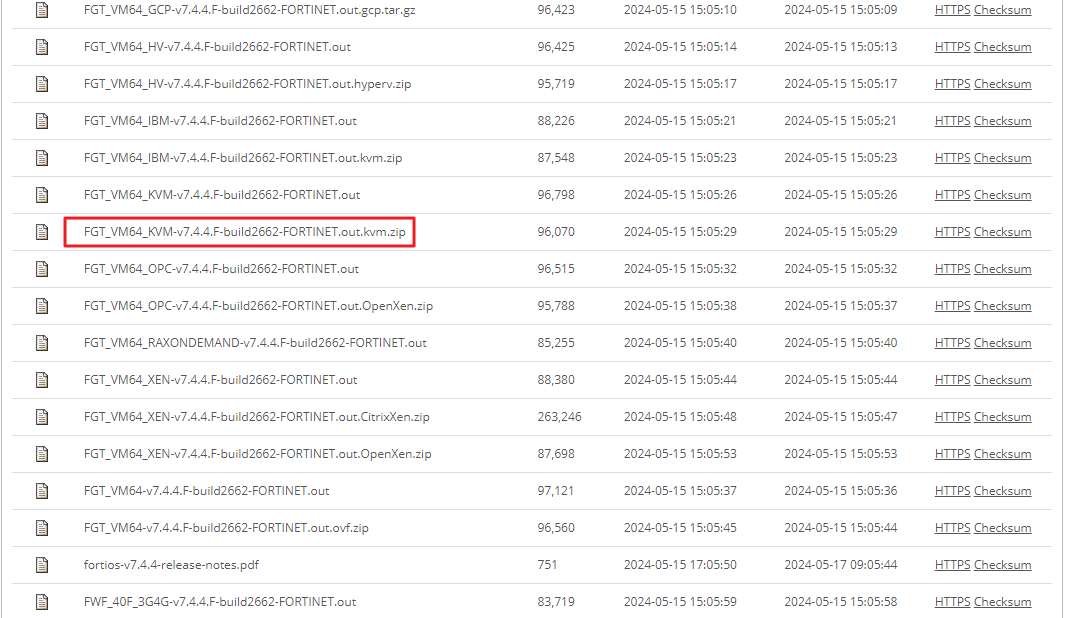
Task: Click file icon for XEN OpenXen.zip
Action: point(42,454)
